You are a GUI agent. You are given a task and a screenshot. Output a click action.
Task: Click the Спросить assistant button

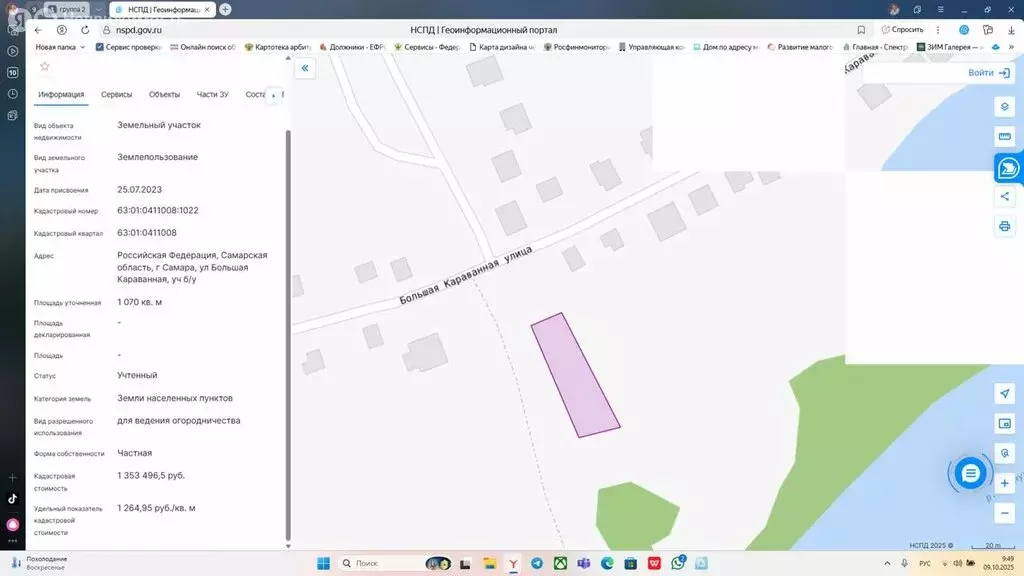pos(902,30)
